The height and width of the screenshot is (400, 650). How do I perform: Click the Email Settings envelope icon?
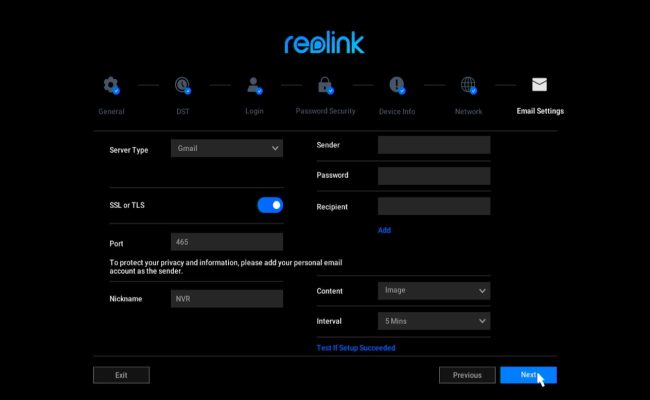pos(539,85)
